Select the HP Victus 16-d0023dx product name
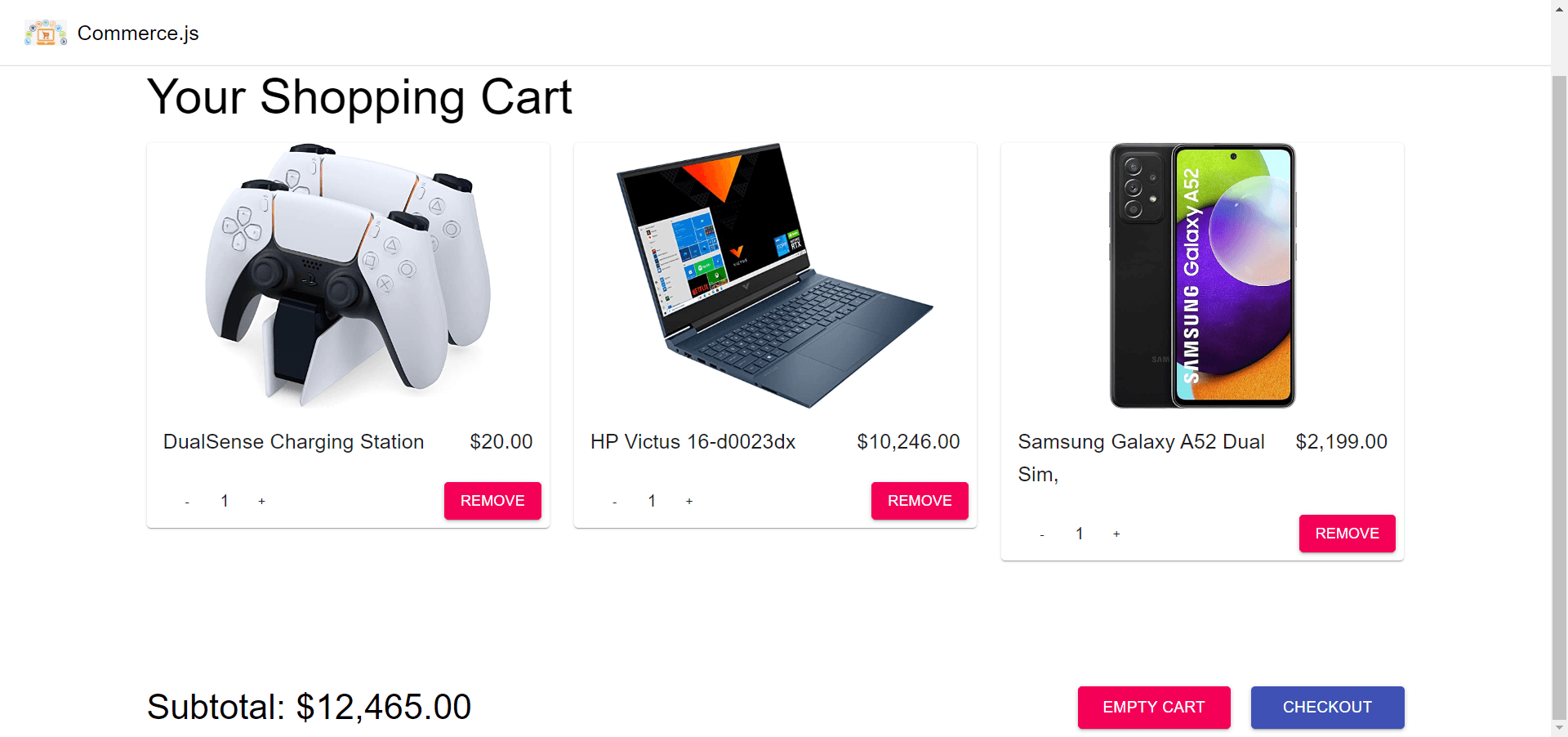This screenshot has width=1568, height=737. tap(693, 442)
